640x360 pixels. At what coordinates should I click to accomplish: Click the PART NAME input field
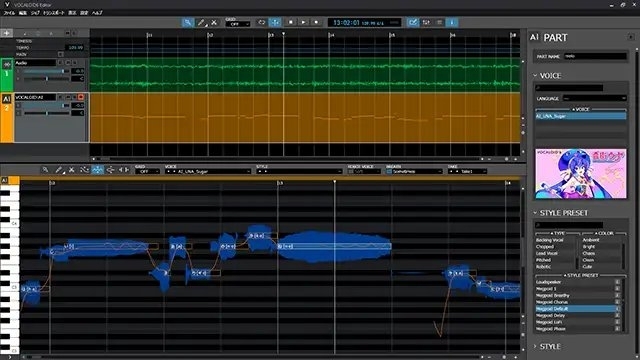tap(595, 56)
